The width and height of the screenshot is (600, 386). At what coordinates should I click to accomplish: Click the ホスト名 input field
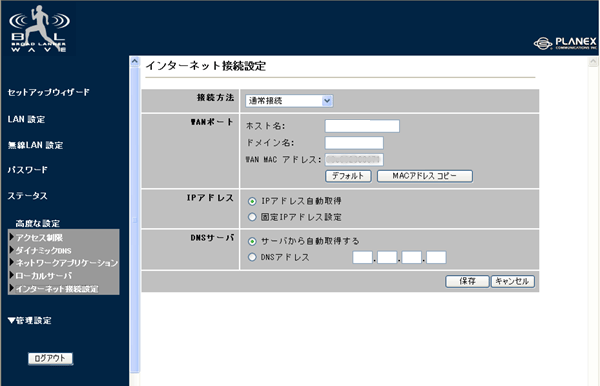pos(362,126)
